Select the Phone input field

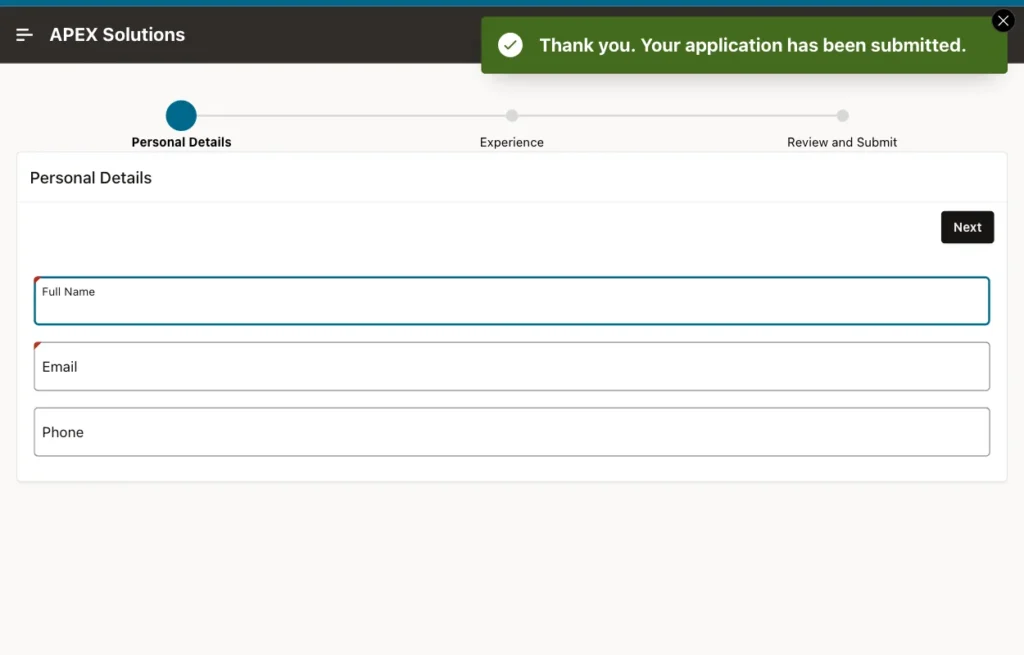512,432
